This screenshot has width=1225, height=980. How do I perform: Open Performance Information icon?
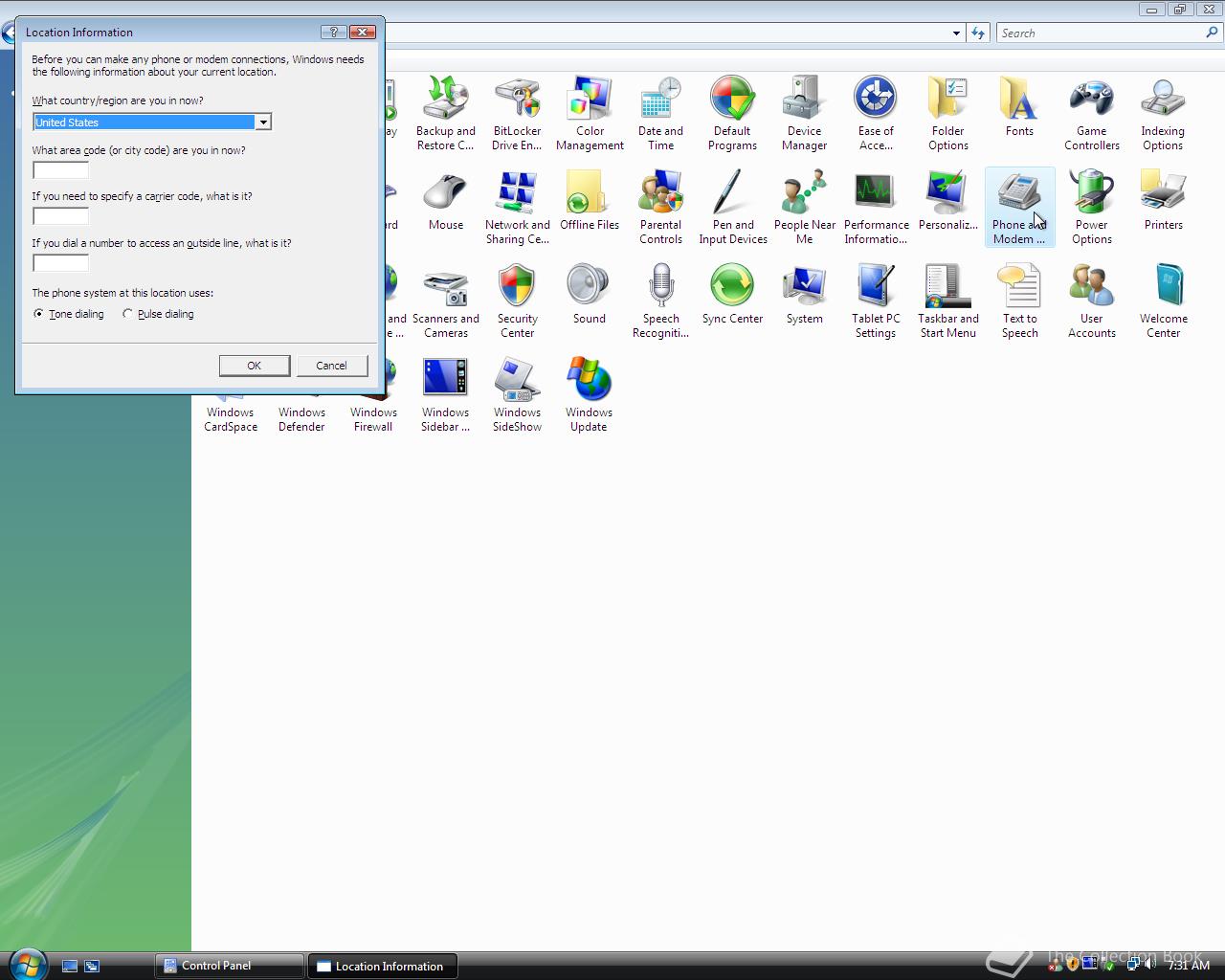click(876, 207)
